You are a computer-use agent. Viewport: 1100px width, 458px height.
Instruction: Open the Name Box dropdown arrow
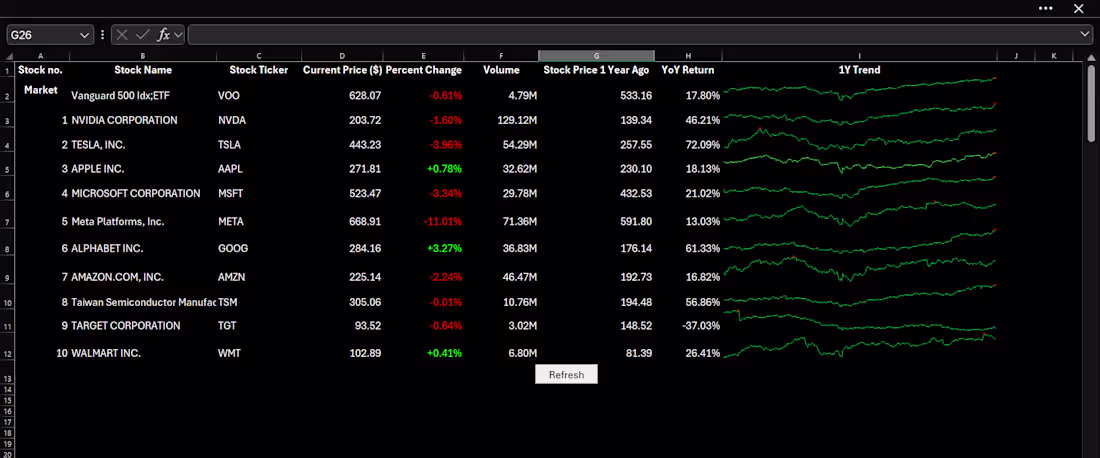tap(85, 34)
